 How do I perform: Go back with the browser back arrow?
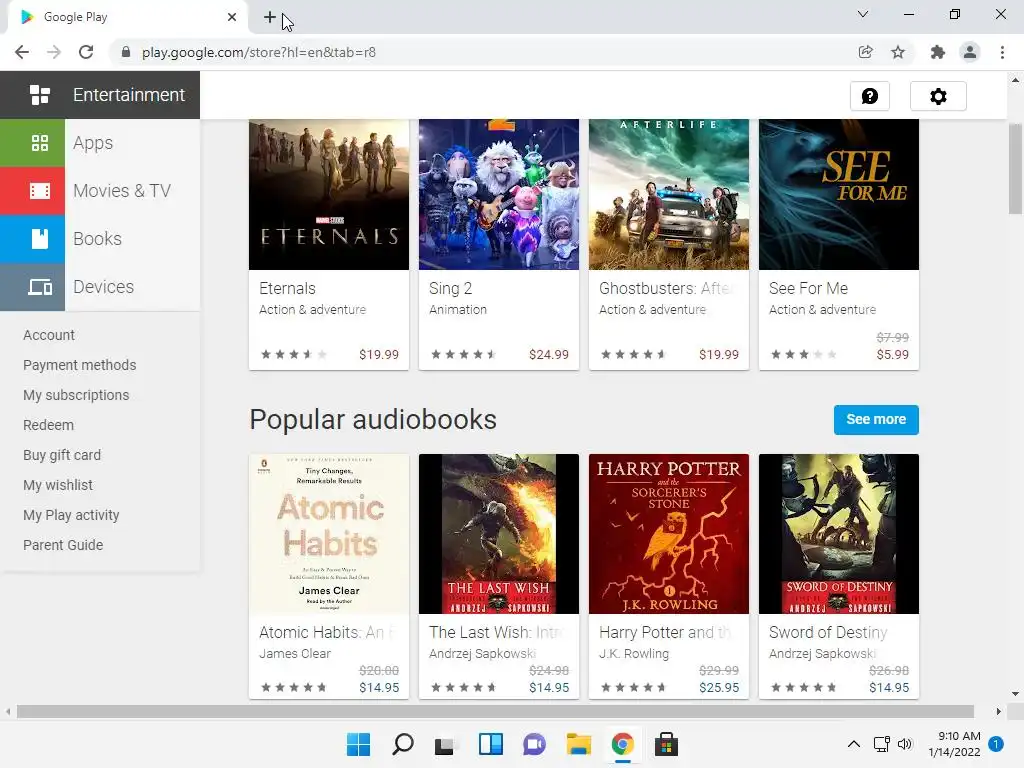pos(22,52)
